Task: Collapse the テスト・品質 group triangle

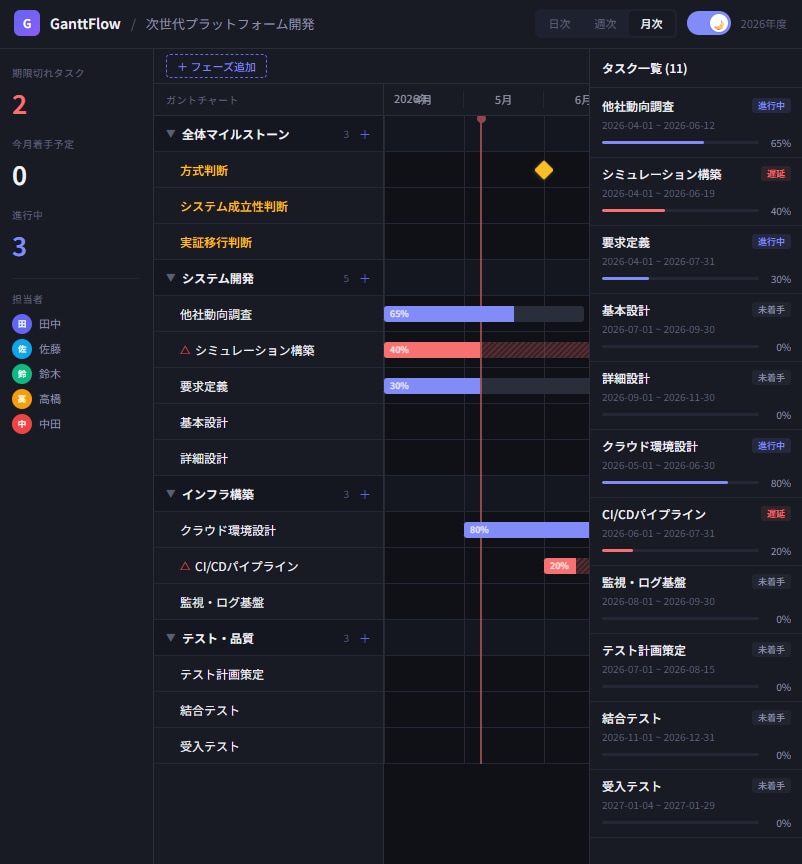Action: (171, 638)
